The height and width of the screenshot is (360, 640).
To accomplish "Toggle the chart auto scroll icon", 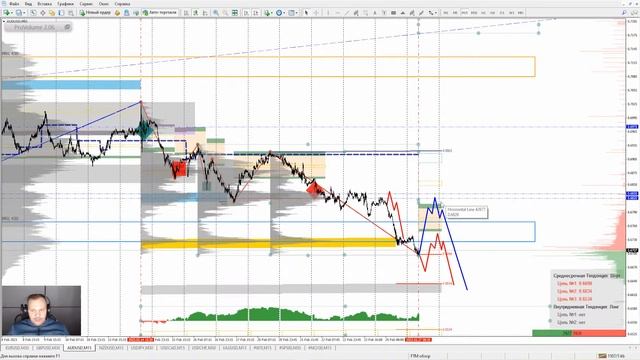I will (x=246, y=13).
